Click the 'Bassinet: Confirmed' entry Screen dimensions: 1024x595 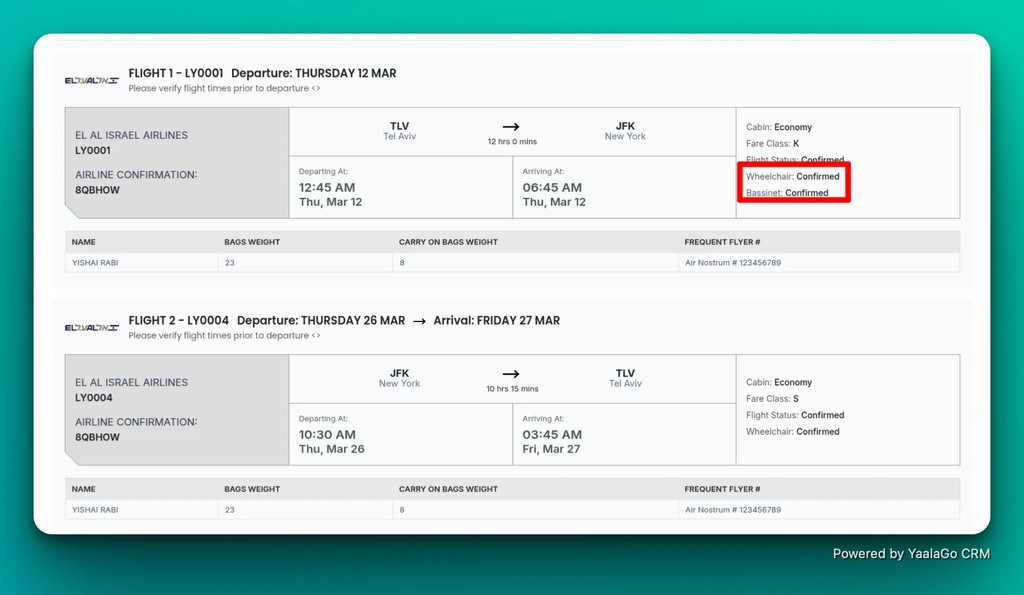(x=787, y=193)
